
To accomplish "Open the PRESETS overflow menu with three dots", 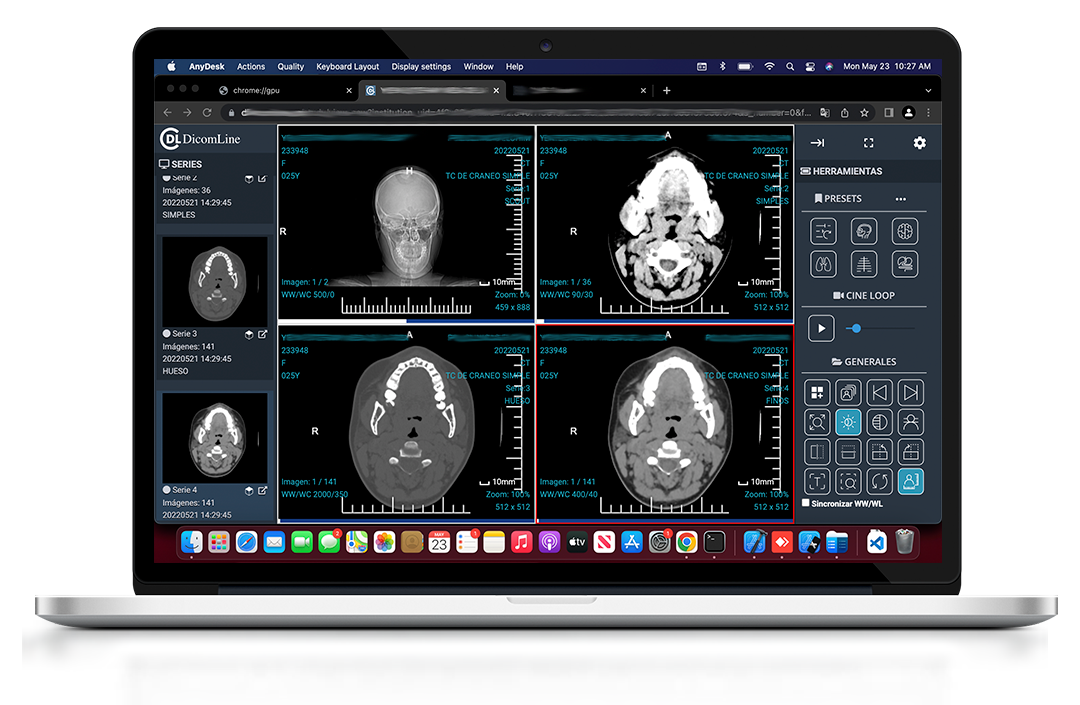I will pos(901,198).
